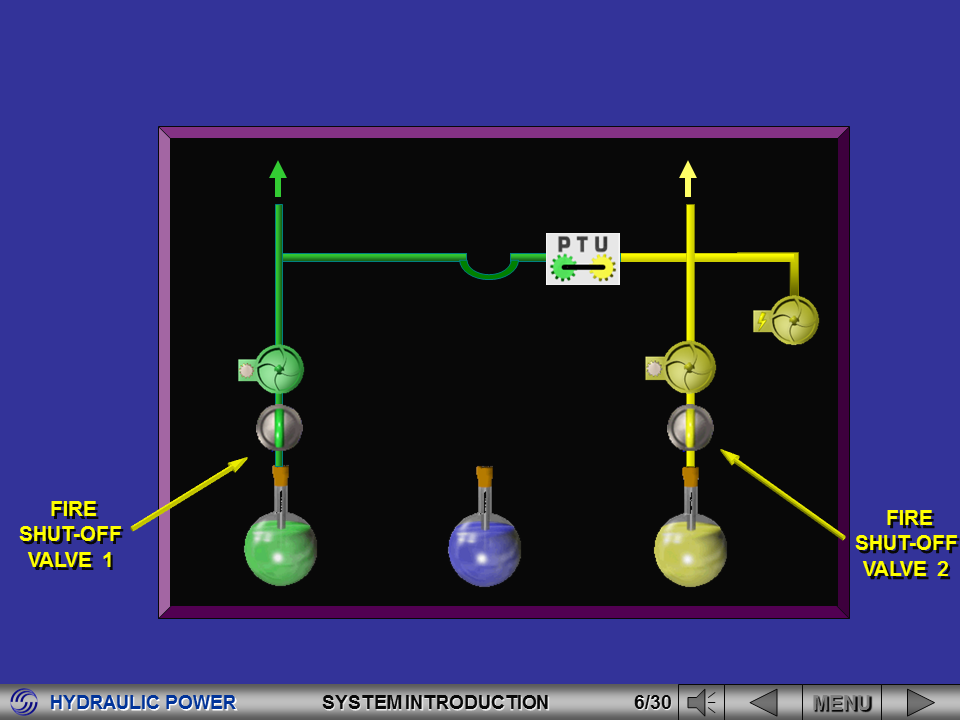Image resolution: width=960 pixels, height=720 pixels.
Task: Select the yellow hydraulic reservoir
Action: coord(690,550)
